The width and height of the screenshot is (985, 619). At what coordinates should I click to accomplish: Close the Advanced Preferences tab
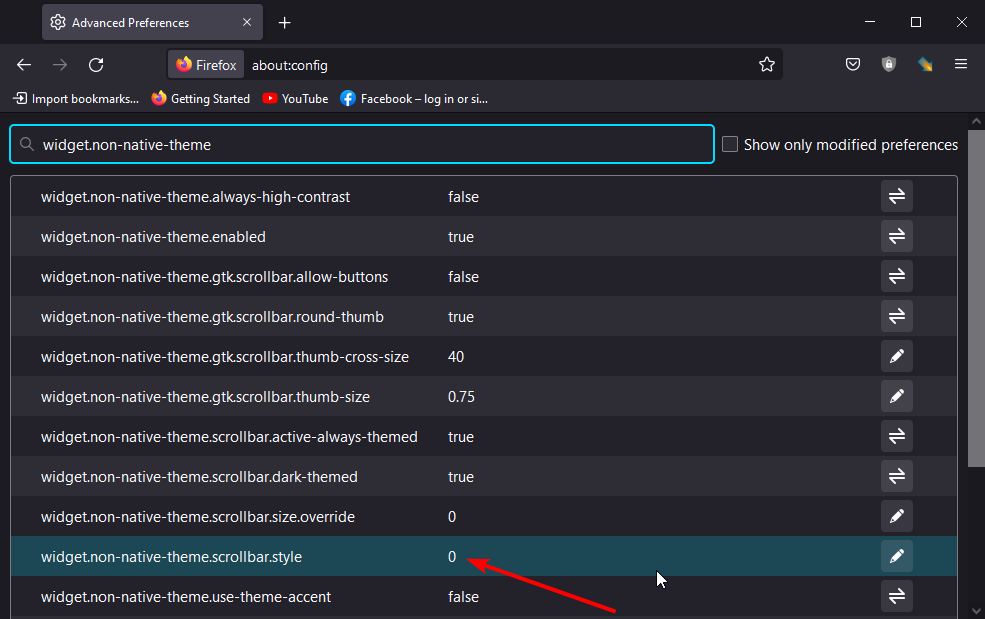(247, 22)
